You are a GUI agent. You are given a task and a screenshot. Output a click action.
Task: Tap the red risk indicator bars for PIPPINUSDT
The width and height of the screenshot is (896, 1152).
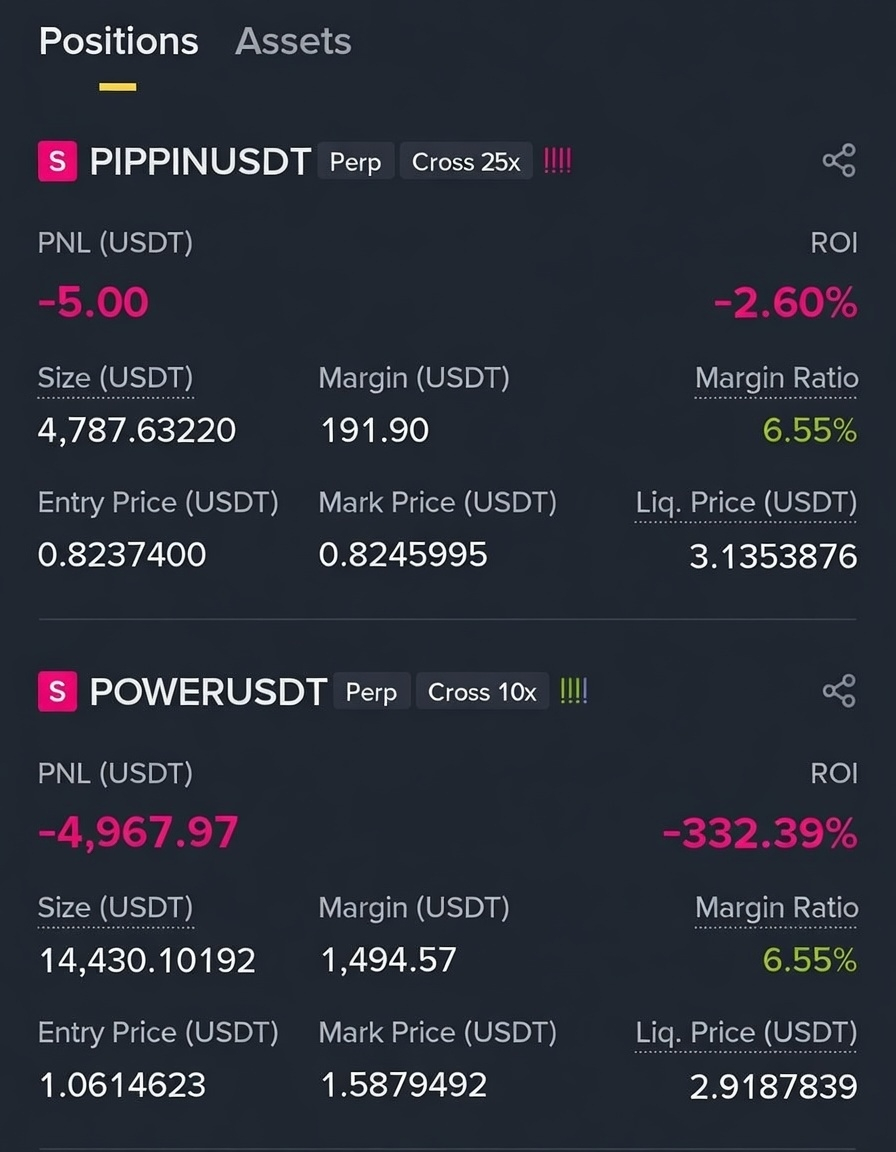tap(557, 161)
